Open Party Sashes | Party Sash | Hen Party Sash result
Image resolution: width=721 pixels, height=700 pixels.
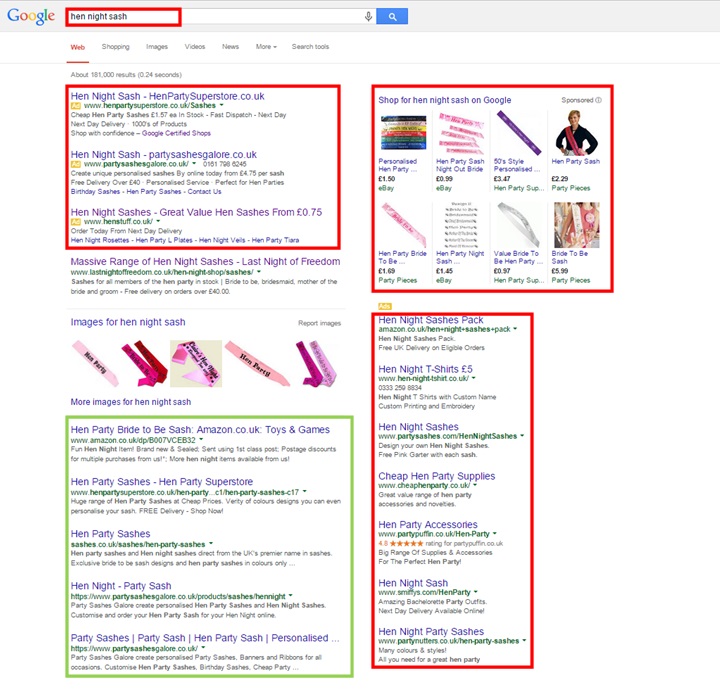coord(205,638)
